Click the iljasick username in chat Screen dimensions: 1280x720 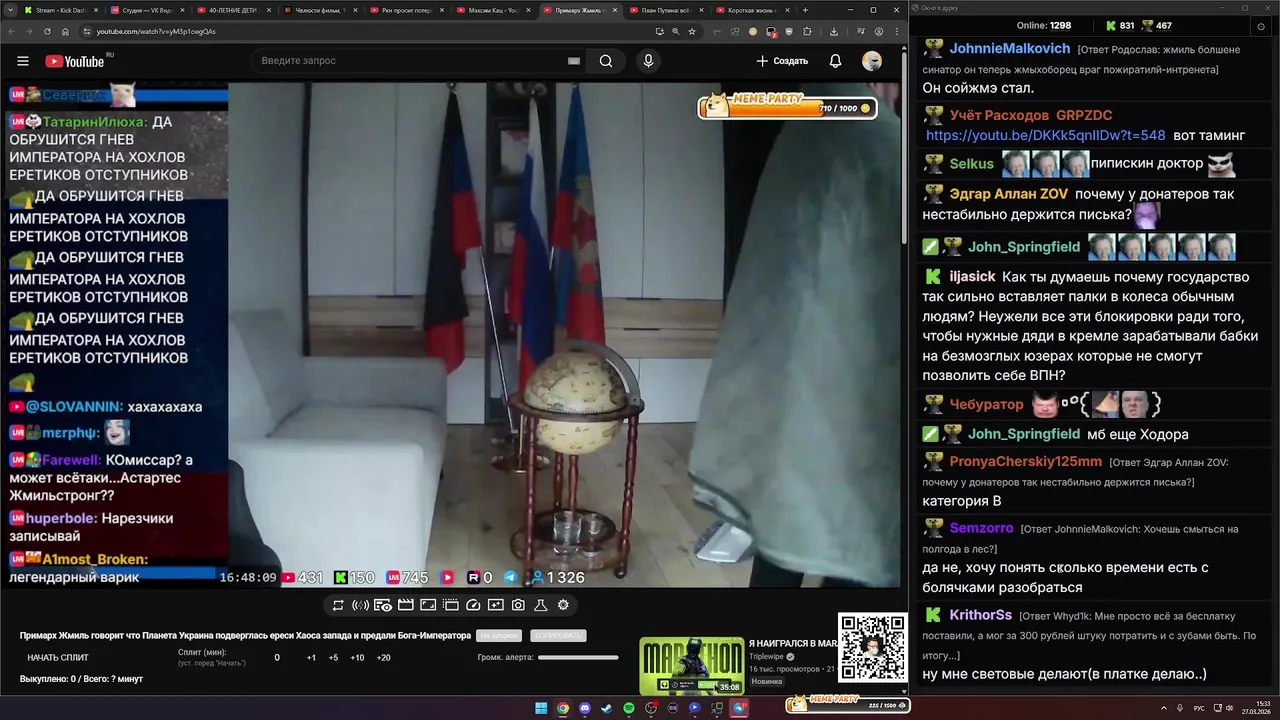click(972, 276)
